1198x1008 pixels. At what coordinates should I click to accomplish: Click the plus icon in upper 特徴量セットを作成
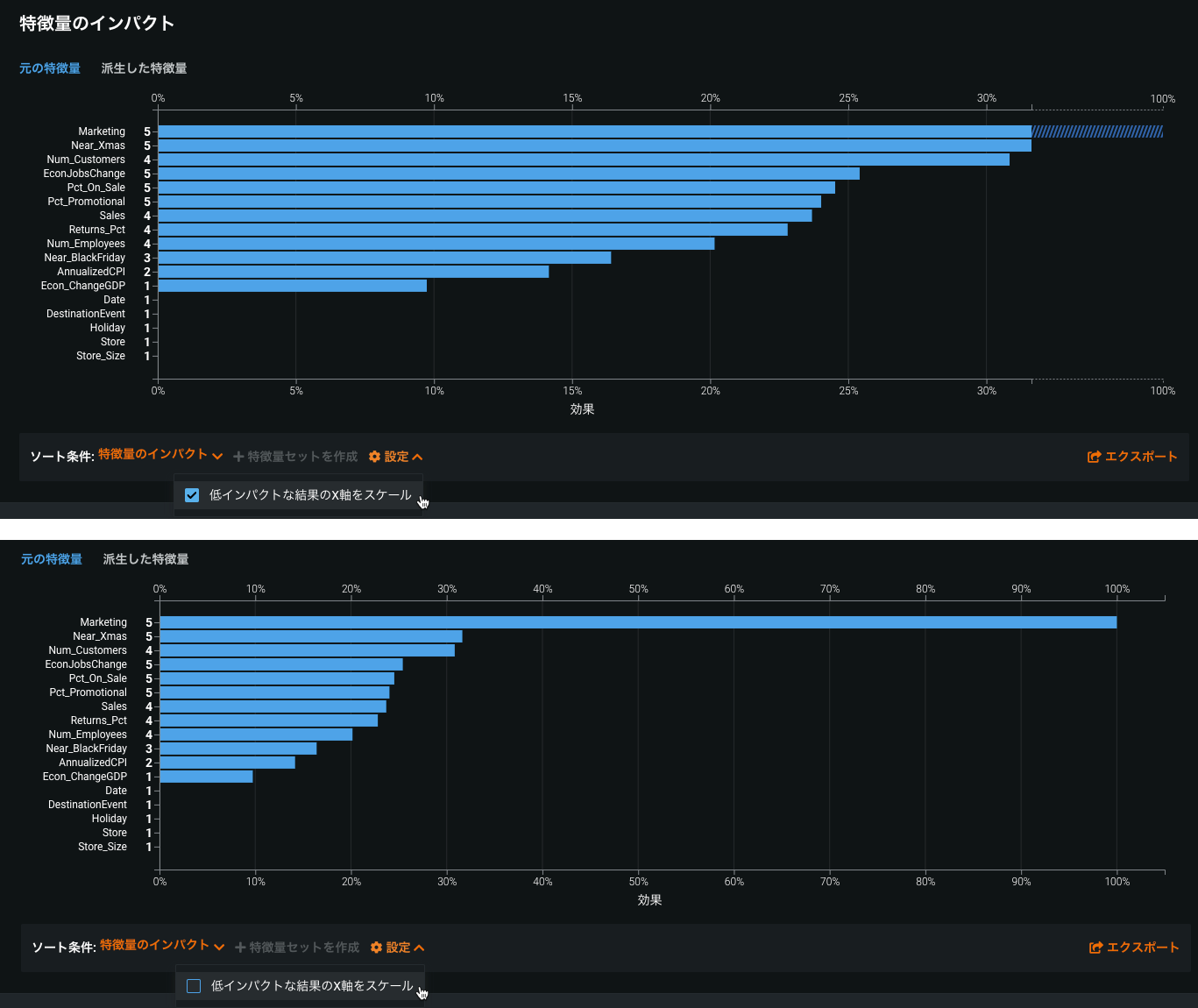pyautogui.click(x=238, y=457)
